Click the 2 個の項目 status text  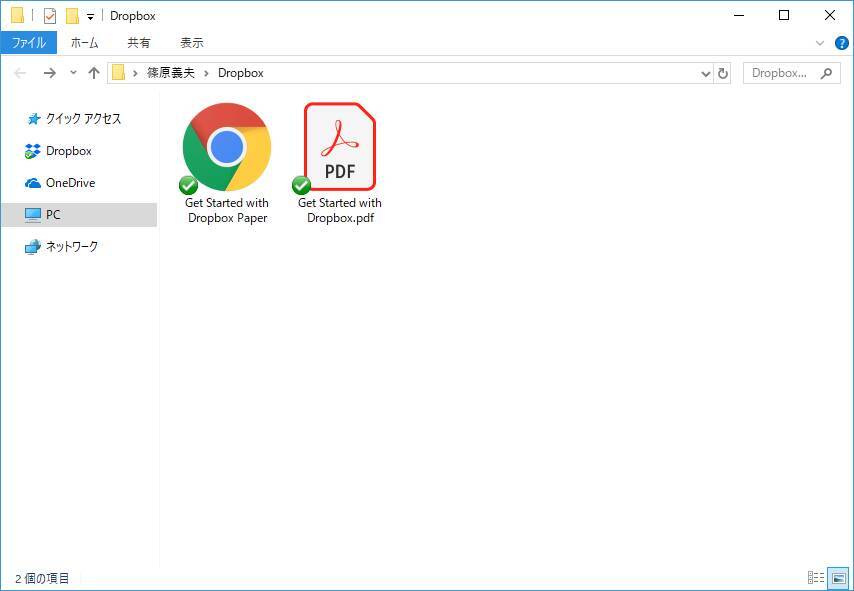(x=42, y=578)
